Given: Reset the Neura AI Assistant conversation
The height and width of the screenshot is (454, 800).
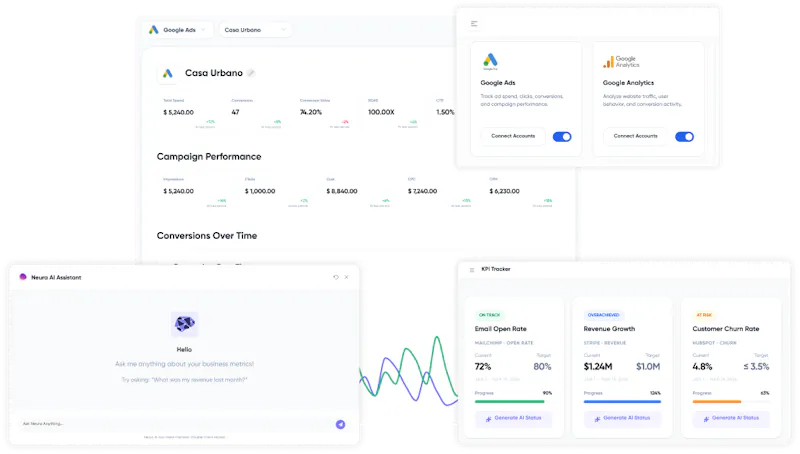Looking at the screenshot, I should (x=336, y=278).
